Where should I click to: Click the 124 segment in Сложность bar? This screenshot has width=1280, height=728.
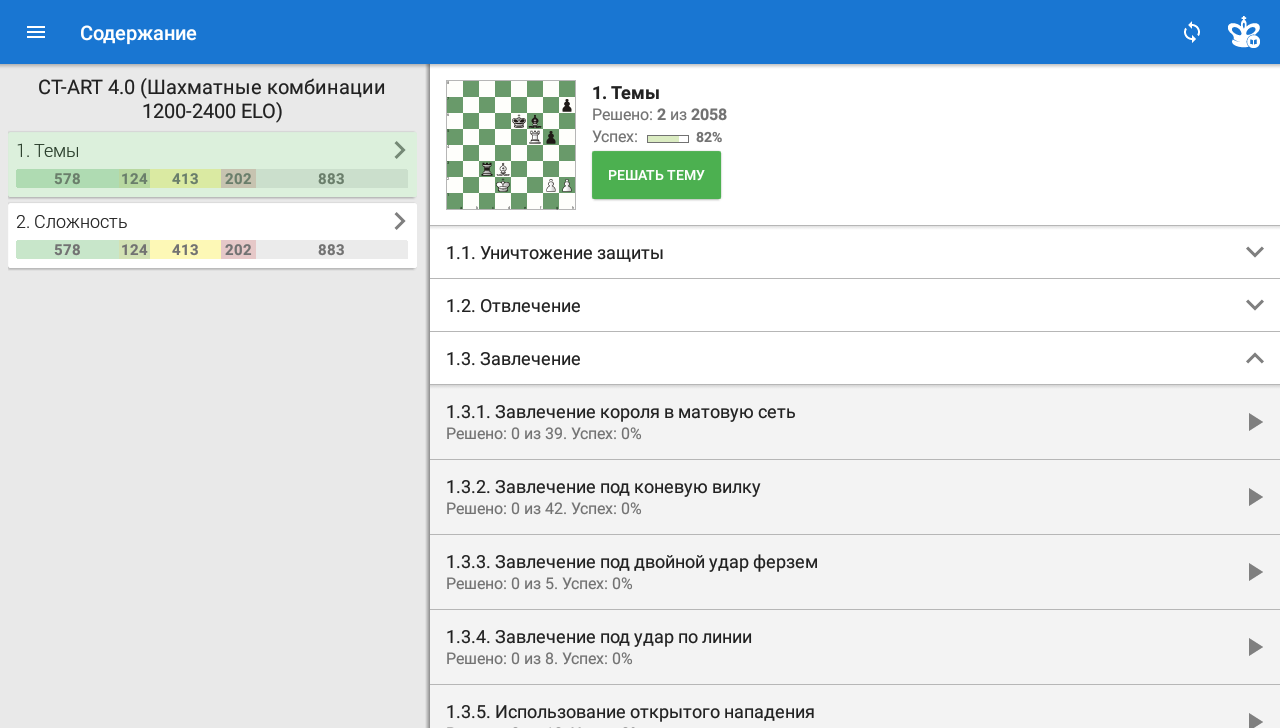(134, 250)
